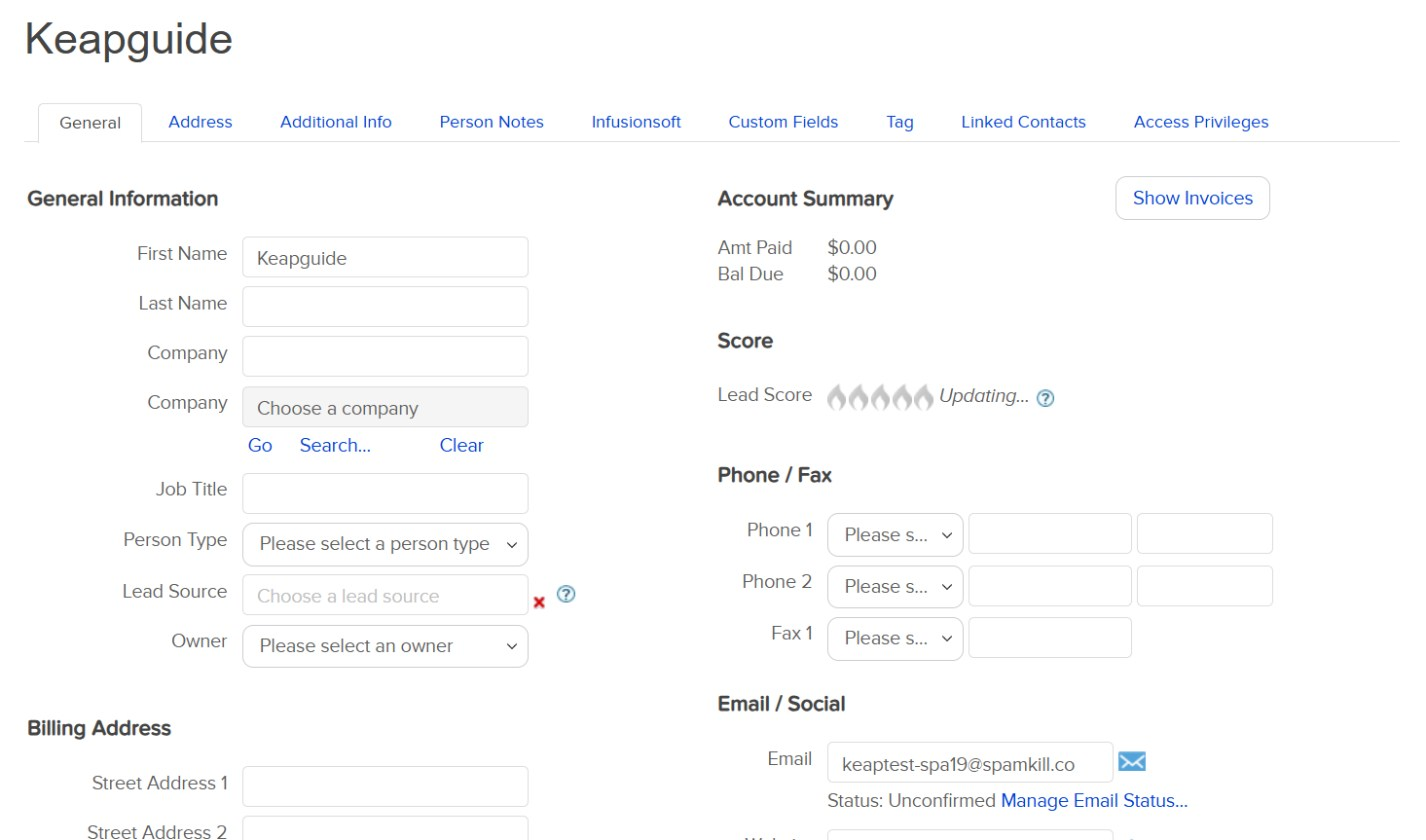The height and width of the screenshot is (840, 1426).
Task: Click the Job Title field
Action: [x=385, y=493]
